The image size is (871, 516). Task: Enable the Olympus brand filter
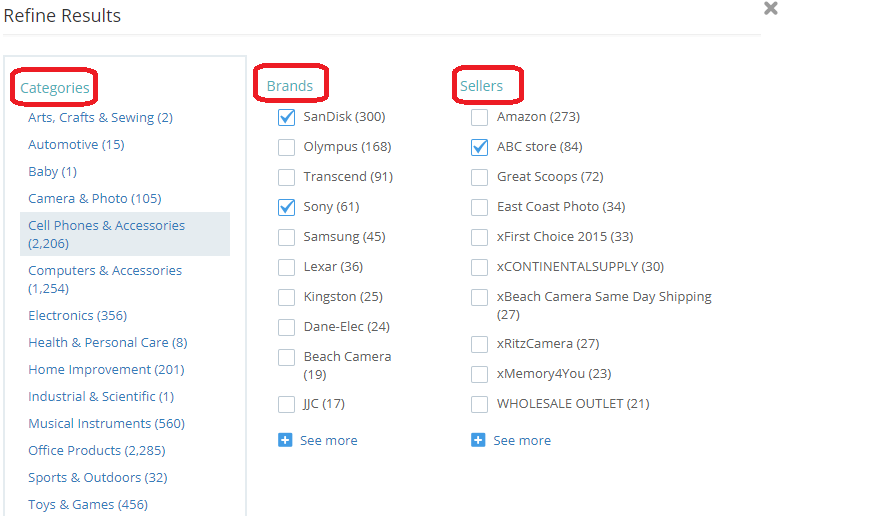(286, 147)
